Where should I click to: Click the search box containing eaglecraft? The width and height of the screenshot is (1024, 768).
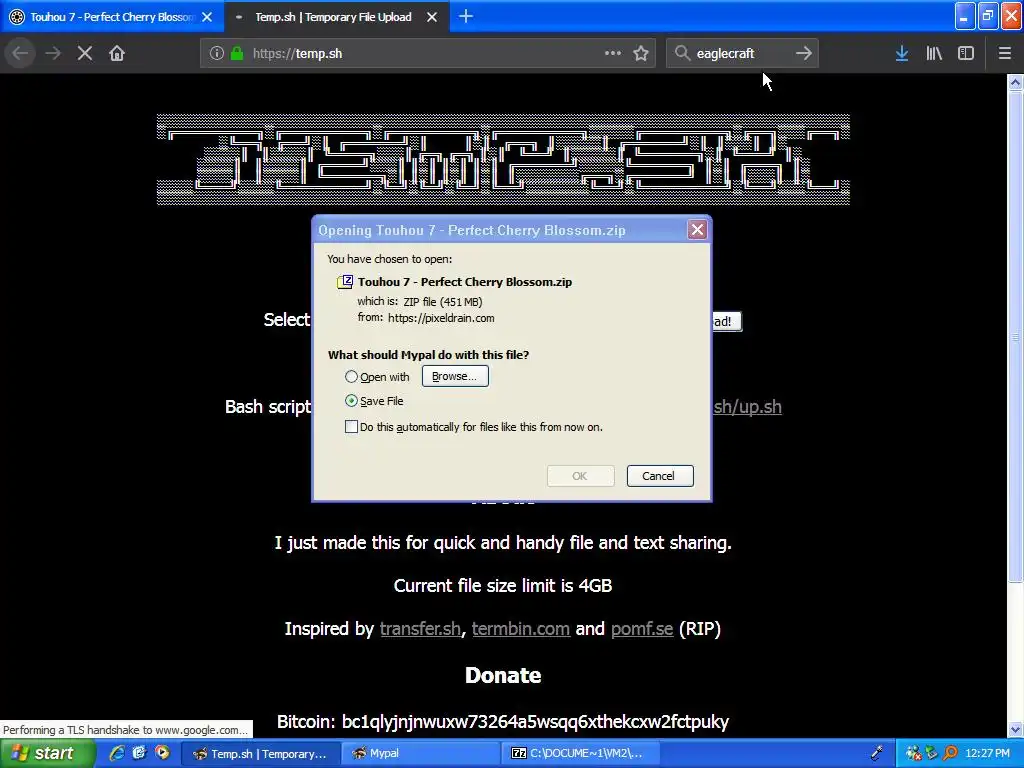[x=741, y=54]
